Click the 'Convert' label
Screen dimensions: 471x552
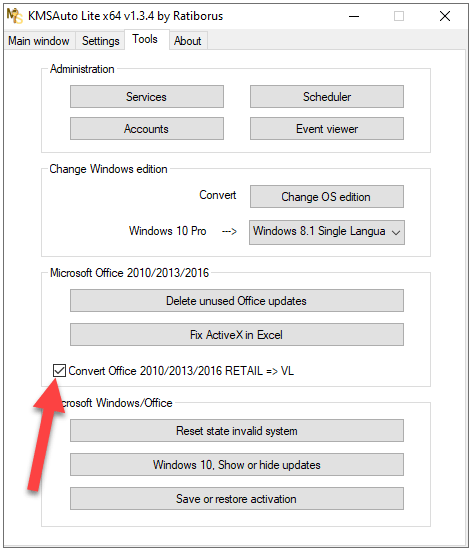click(x=218, y=195)
